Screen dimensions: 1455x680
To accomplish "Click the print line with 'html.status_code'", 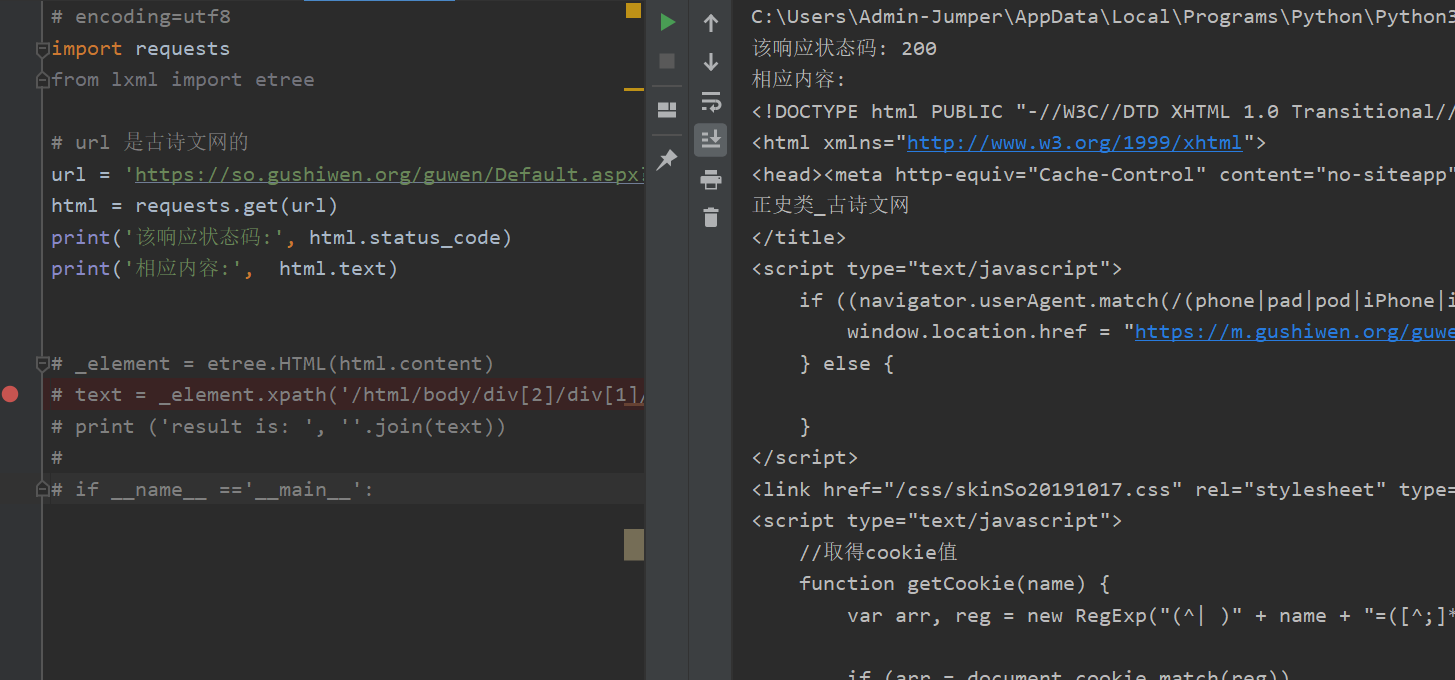I will pos(282,237).
